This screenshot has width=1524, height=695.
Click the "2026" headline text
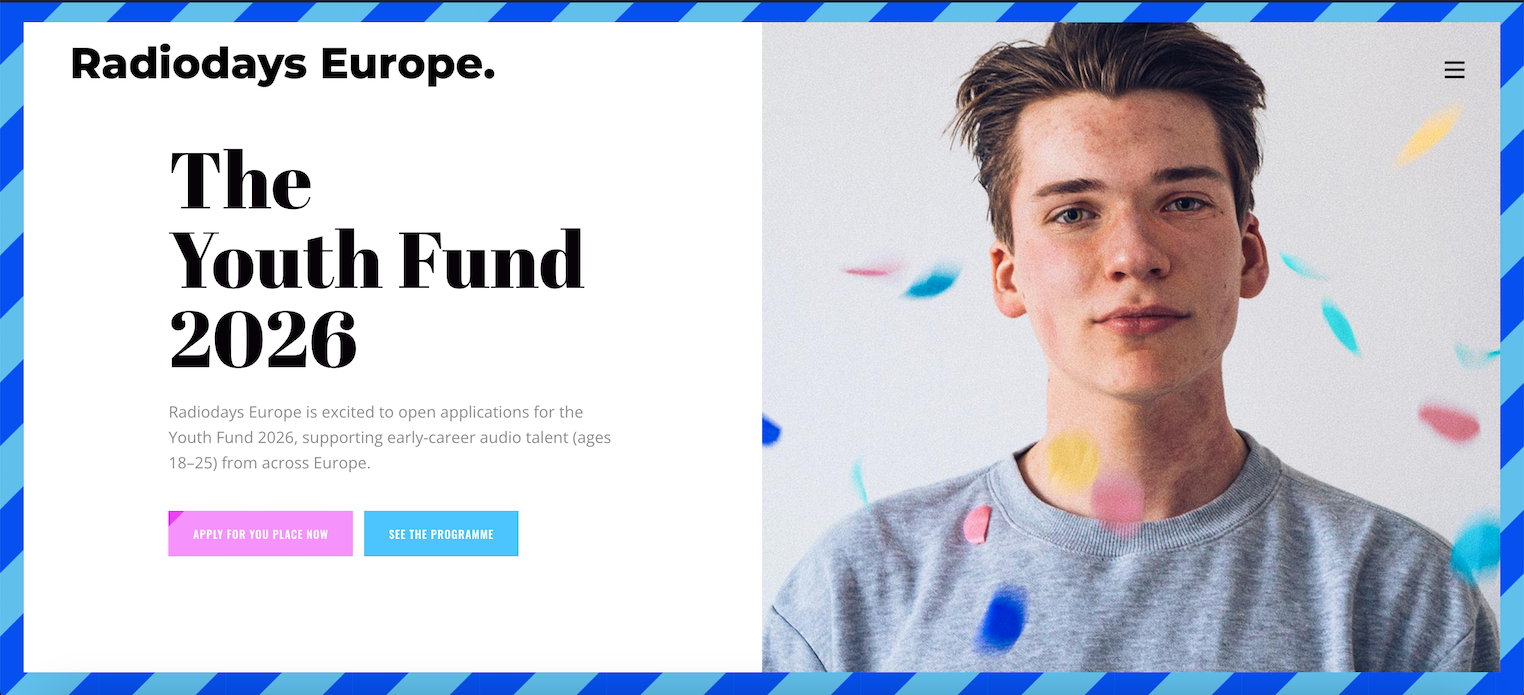(263, 339)
